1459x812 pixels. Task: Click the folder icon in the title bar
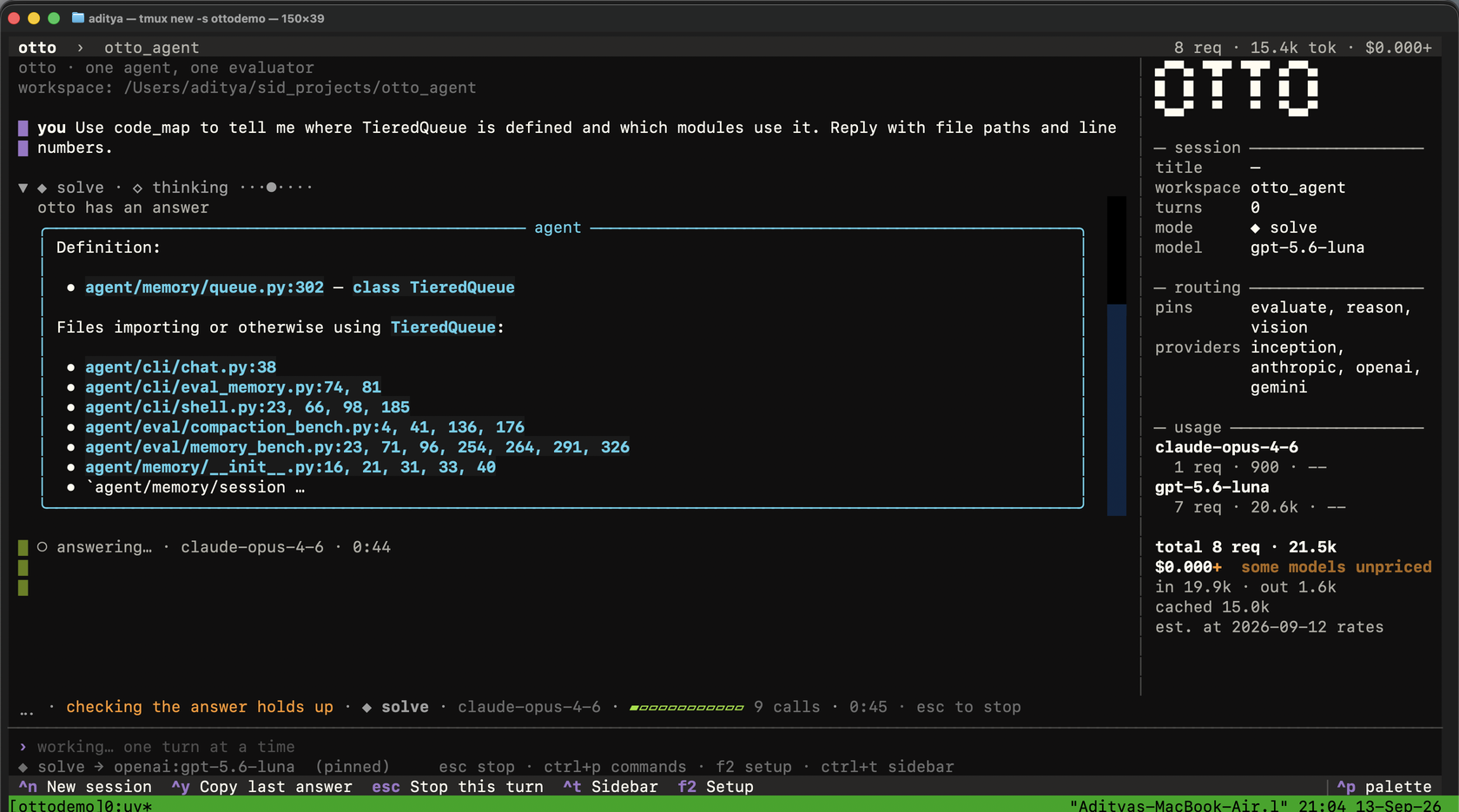(x=78, y=18)
